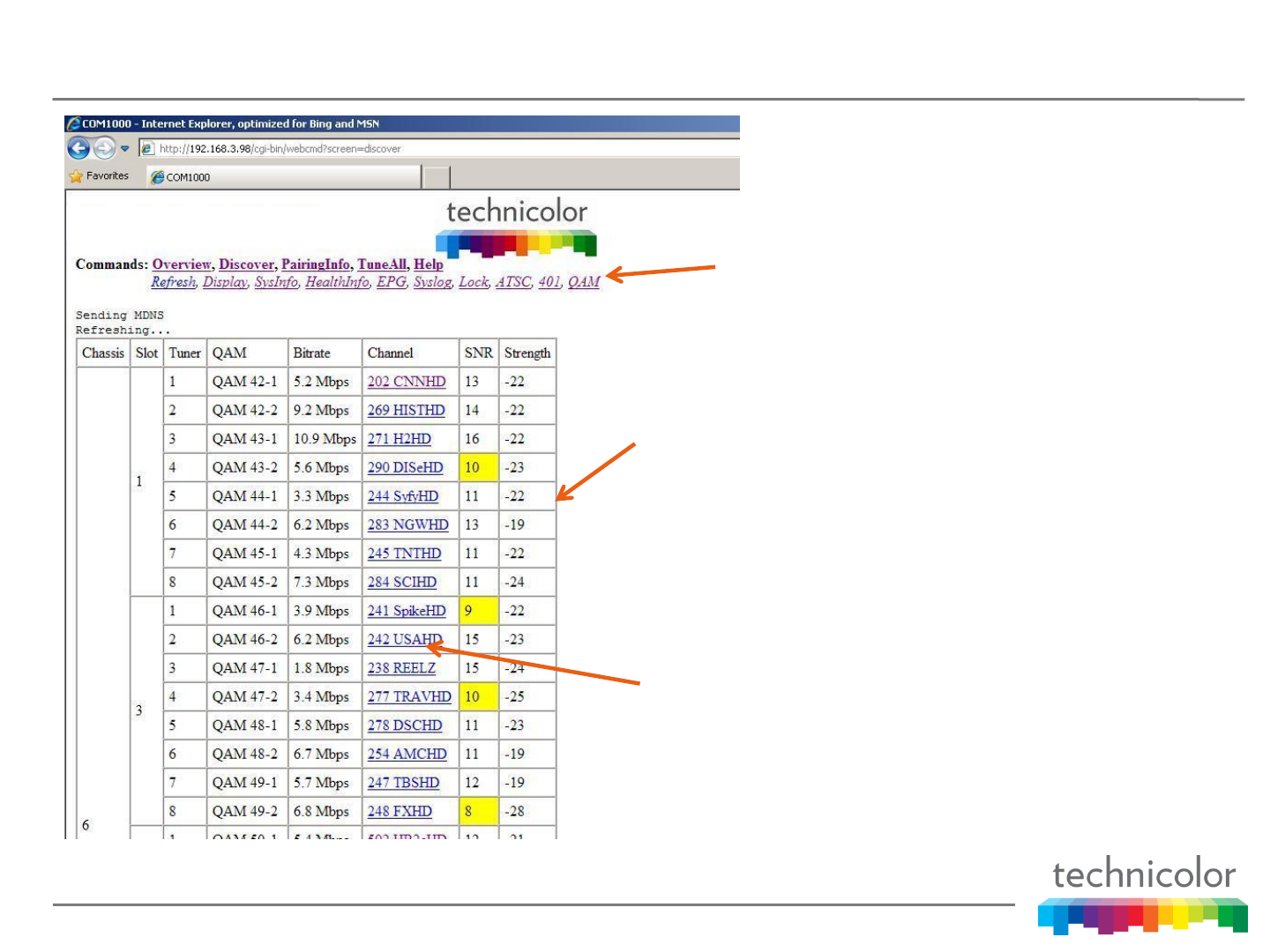Open channel 269 HISTHD link
This screenshot has height=952, width=1270.
click(x=407, y=410)
